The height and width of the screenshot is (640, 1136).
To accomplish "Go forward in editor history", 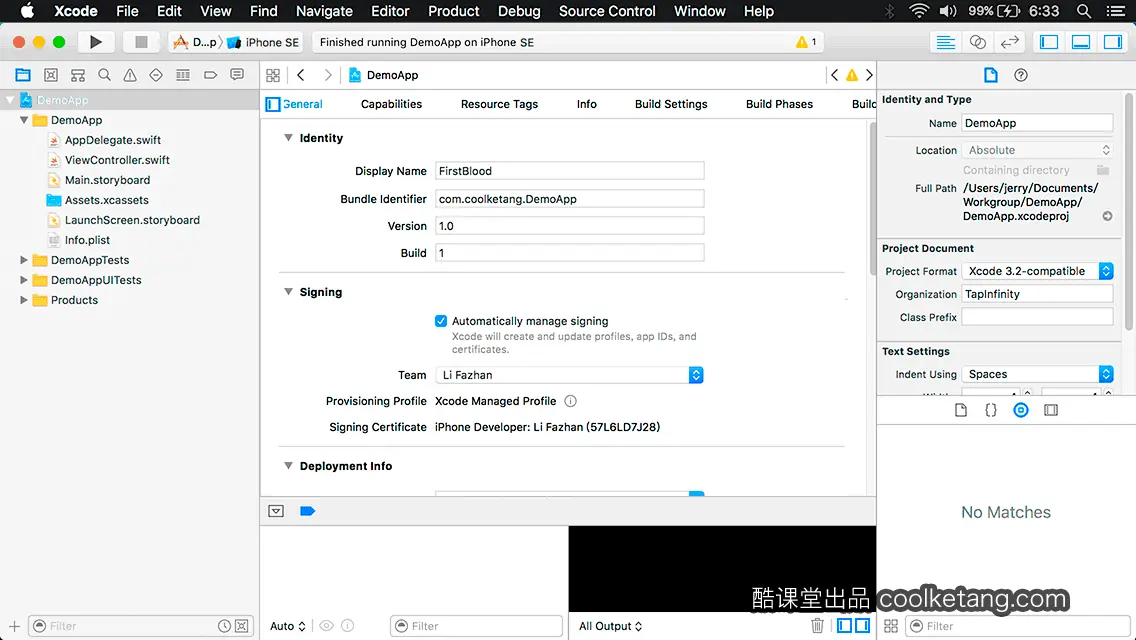I will [327, 75].
